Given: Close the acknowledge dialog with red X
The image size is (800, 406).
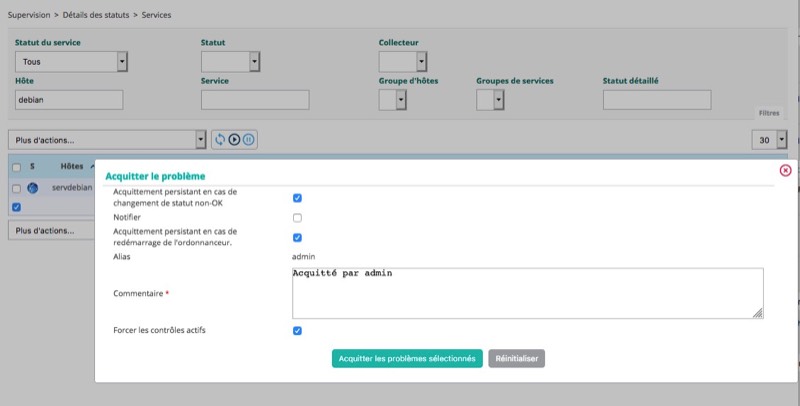Looking at the screenshot, I should point(785,170).
